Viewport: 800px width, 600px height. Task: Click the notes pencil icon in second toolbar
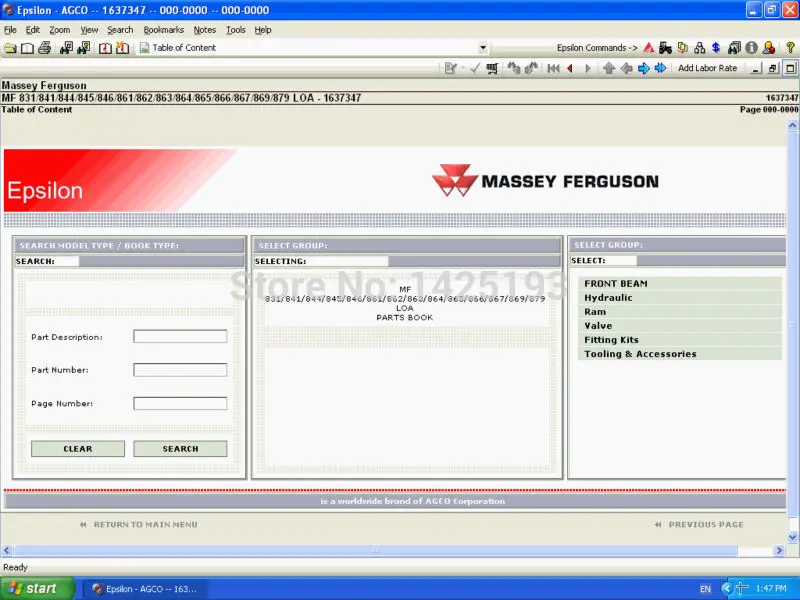click(450, 68)
